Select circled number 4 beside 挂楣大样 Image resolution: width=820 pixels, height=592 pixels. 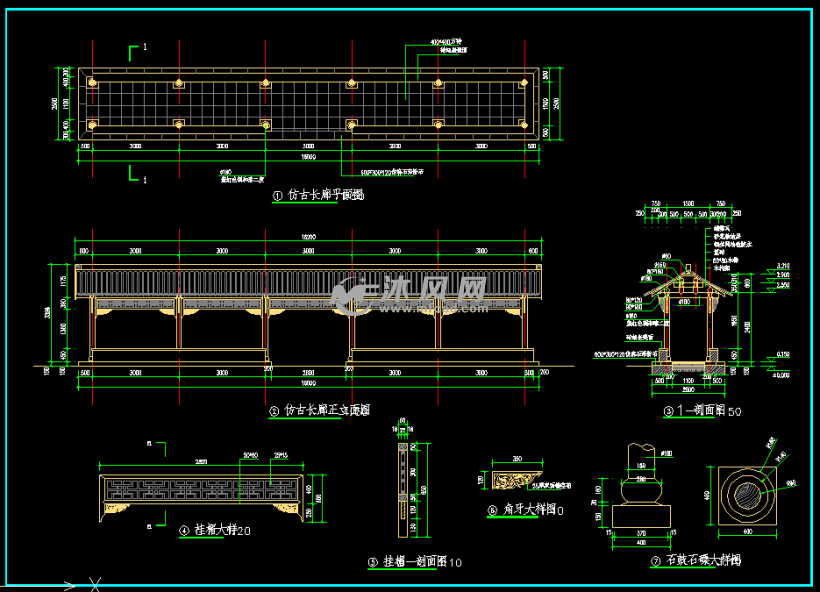(184, 530)
